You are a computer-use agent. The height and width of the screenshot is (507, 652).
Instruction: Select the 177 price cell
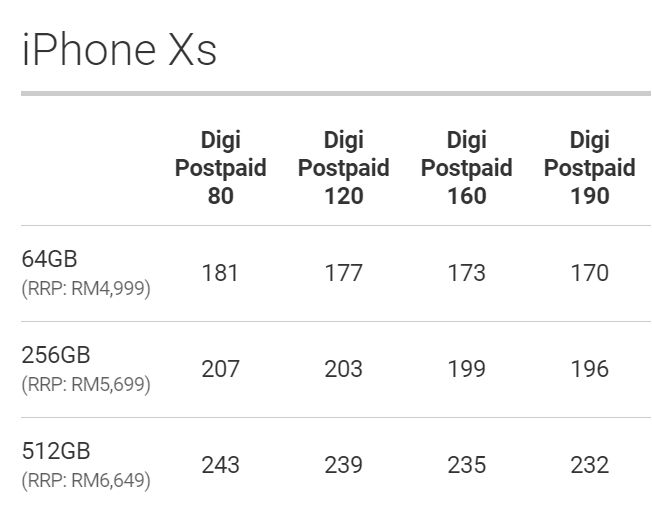343,272
